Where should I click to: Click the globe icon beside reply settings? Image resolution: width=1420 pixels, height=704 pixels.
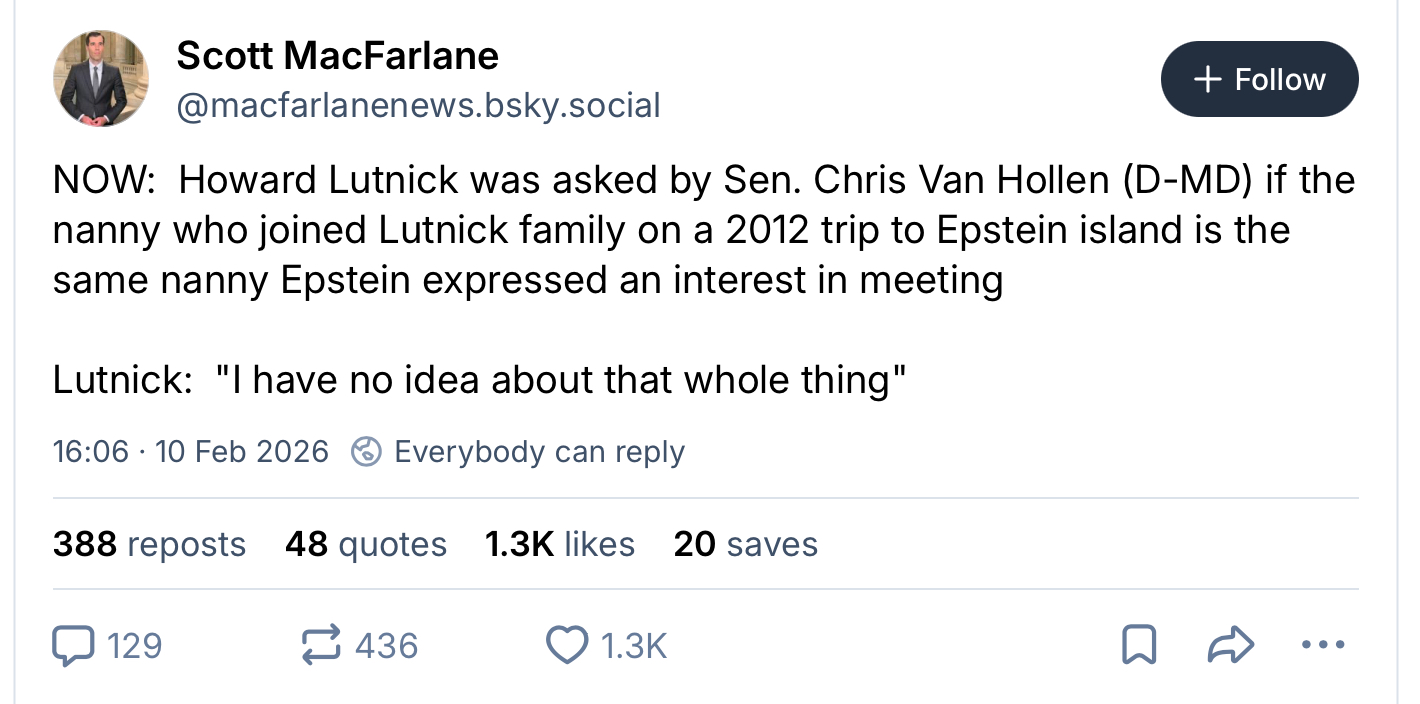pos(367,452)
